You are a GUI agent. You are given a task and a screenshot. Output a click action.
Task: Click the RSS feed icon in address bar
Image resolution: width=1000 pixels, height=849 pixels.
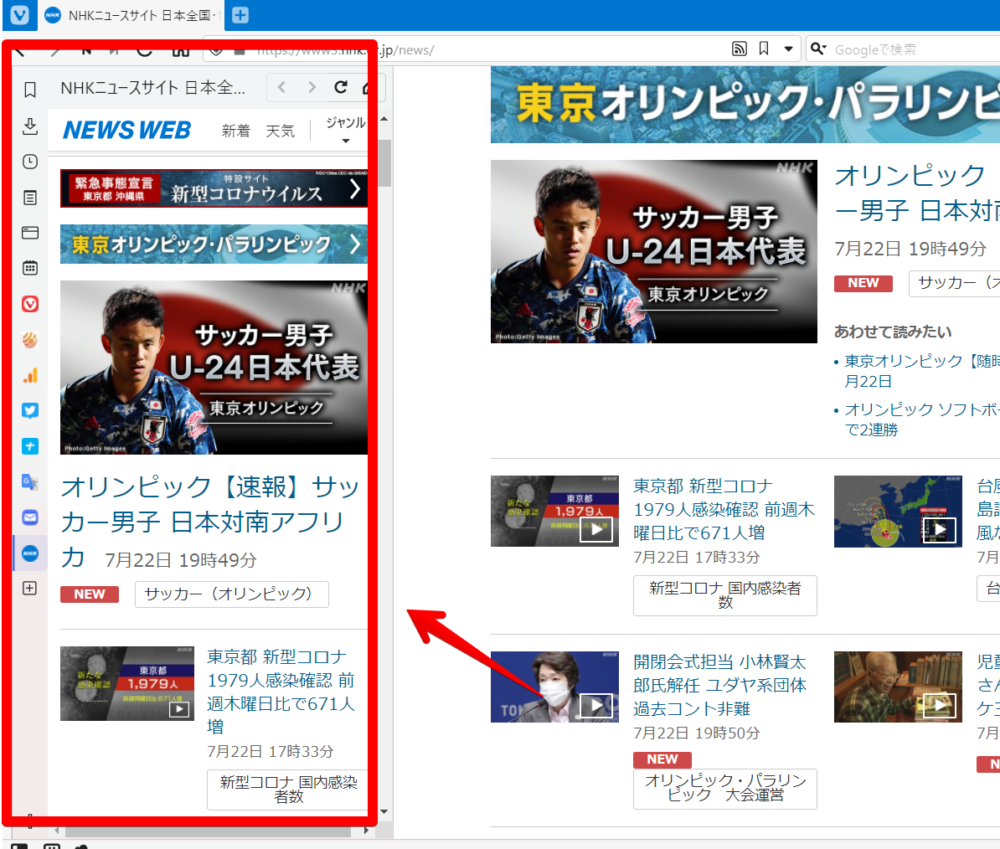pos(739,49)
